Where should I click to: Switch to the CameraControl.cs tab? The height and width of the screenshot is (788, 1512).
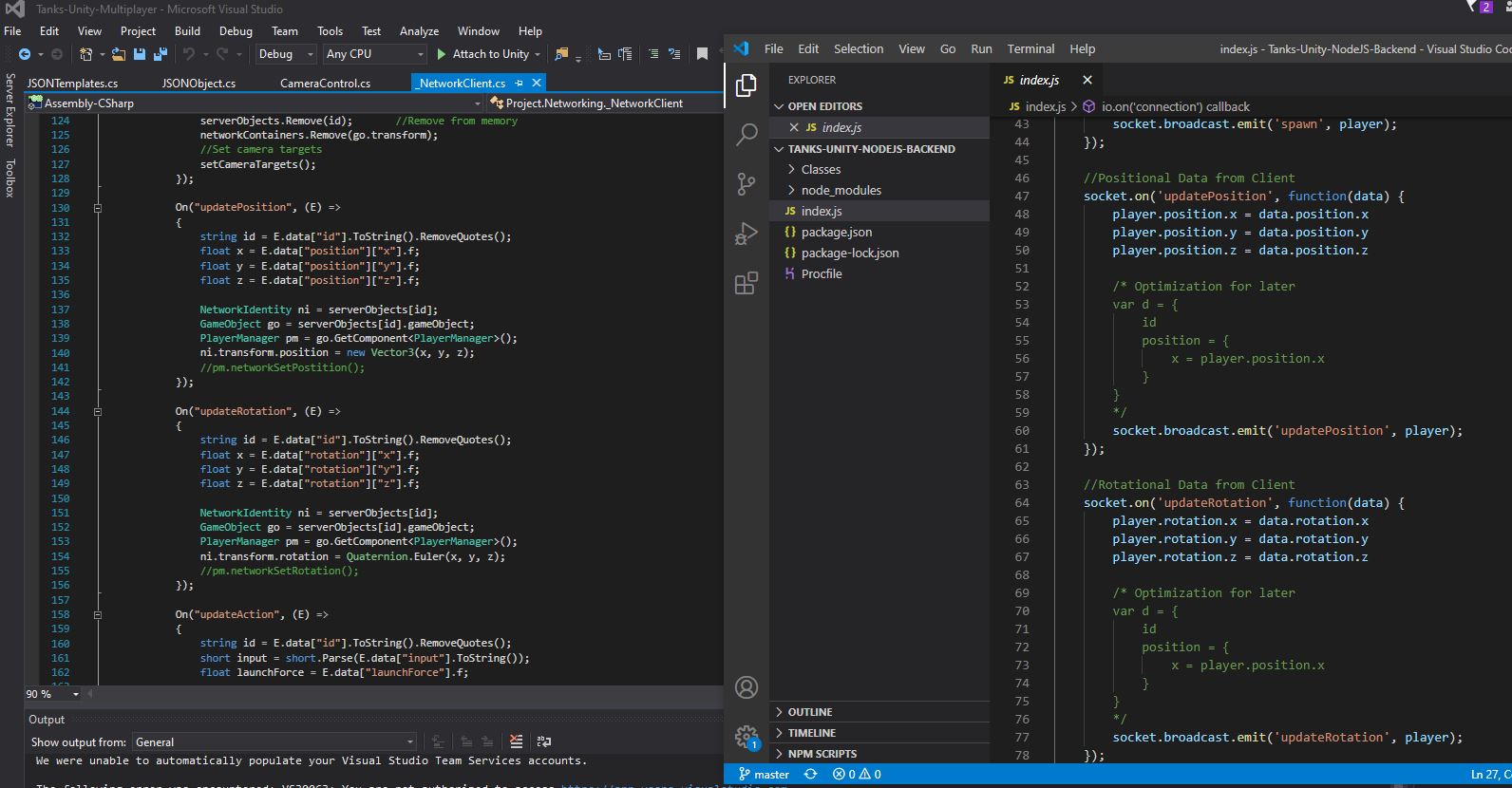(325, 84)
